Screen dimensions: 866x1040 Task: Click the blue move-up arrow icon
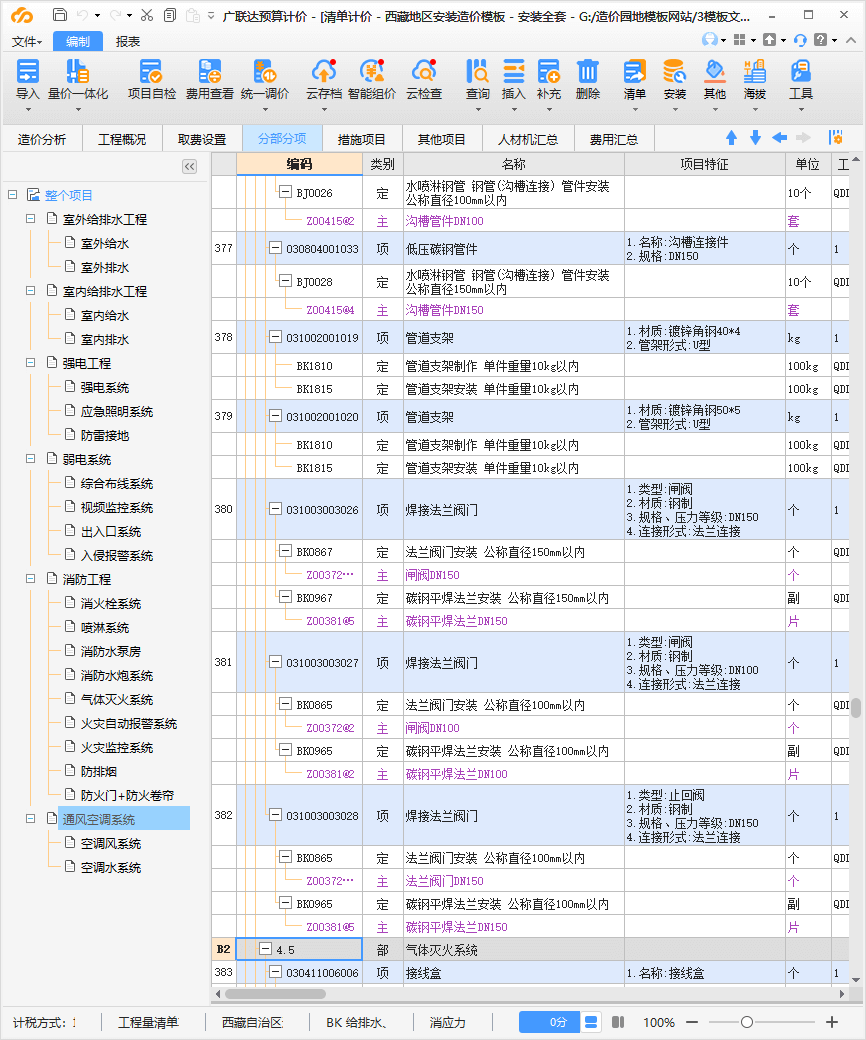(x=731, y=138)
